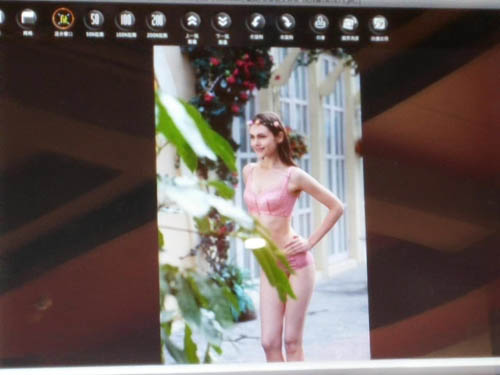Rotate image left with curved arrow icon

pyautogui.click(x=256, y=22)
